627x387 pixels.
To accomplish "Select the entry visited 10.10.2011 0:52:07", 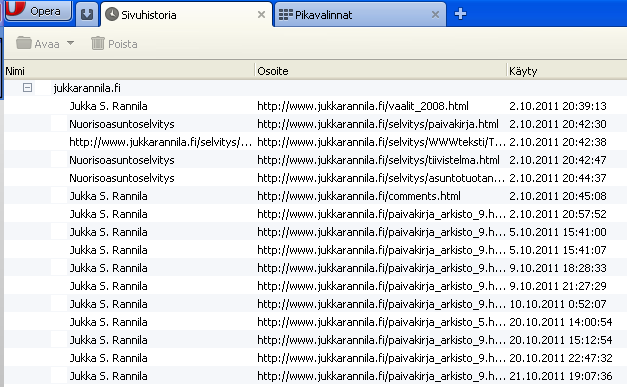I will click(x=315, y=304).
